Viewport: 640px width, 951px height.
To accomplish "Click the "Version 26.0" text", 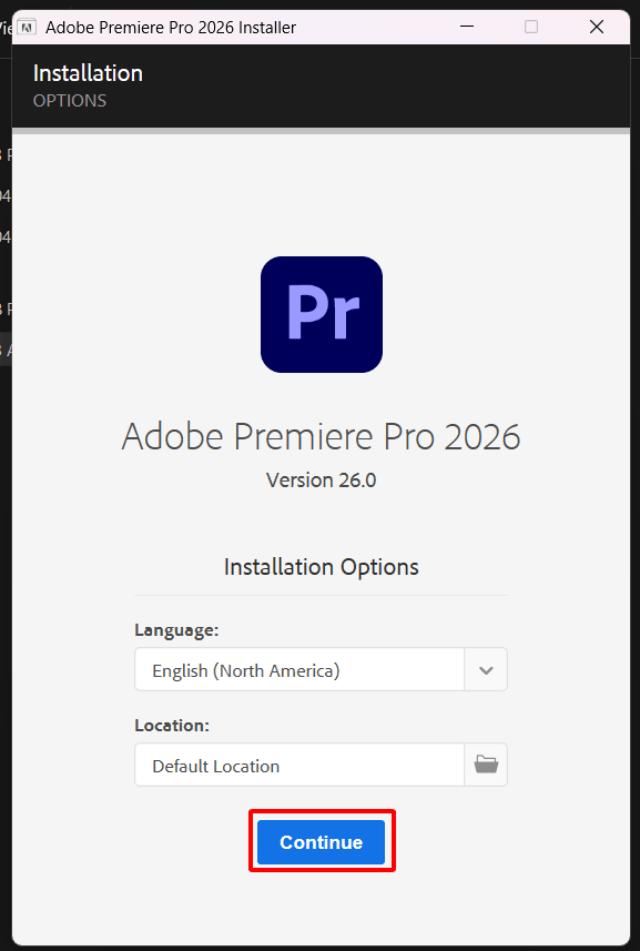I will point(321,480).
